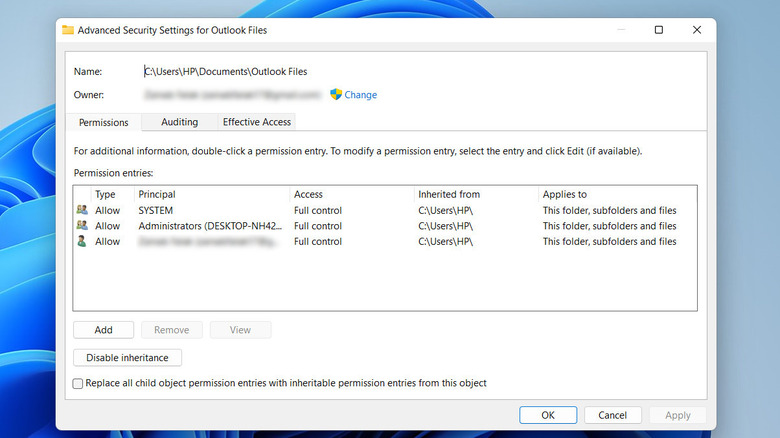This screenshot has height=438, width=780.
Task: Click the Principal column header
Action: pos(157,194)
